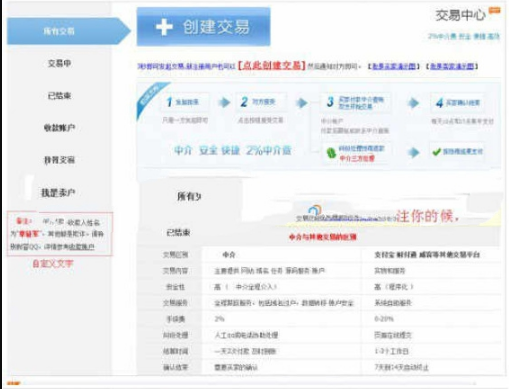Click the red 自定义文字 label
This screenshot has height=389, width=509.
click(53, 264)
